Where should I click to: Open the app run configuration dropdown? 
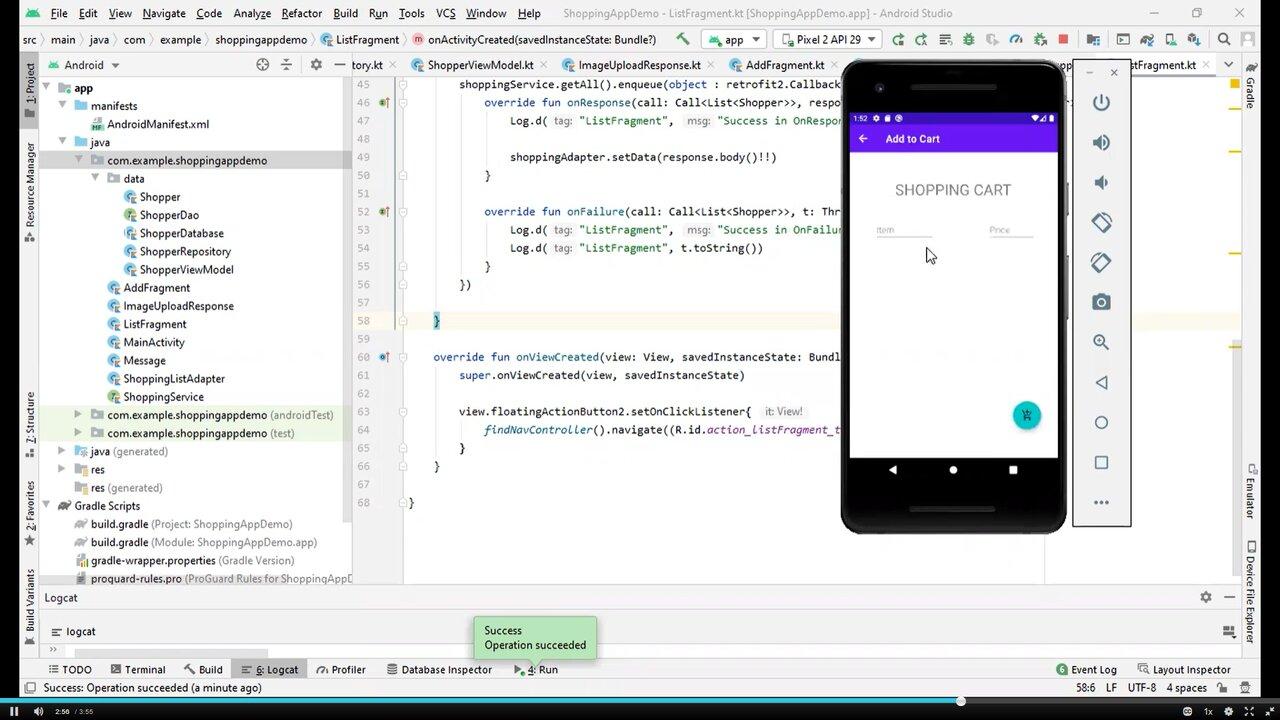734,40
